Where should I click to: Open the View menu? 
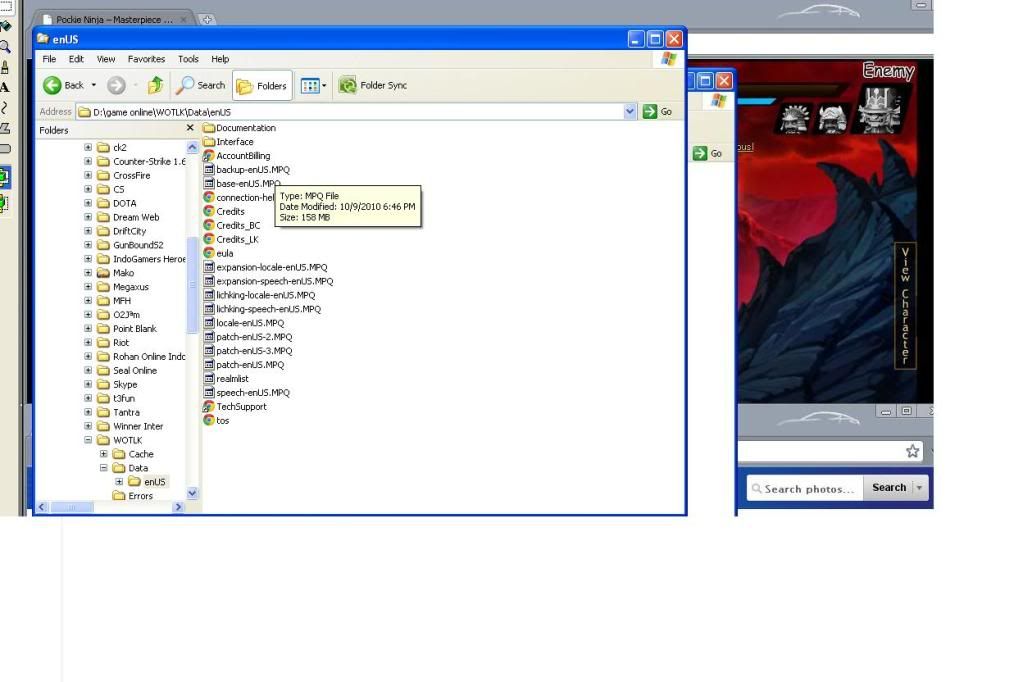tap(106, 59)
